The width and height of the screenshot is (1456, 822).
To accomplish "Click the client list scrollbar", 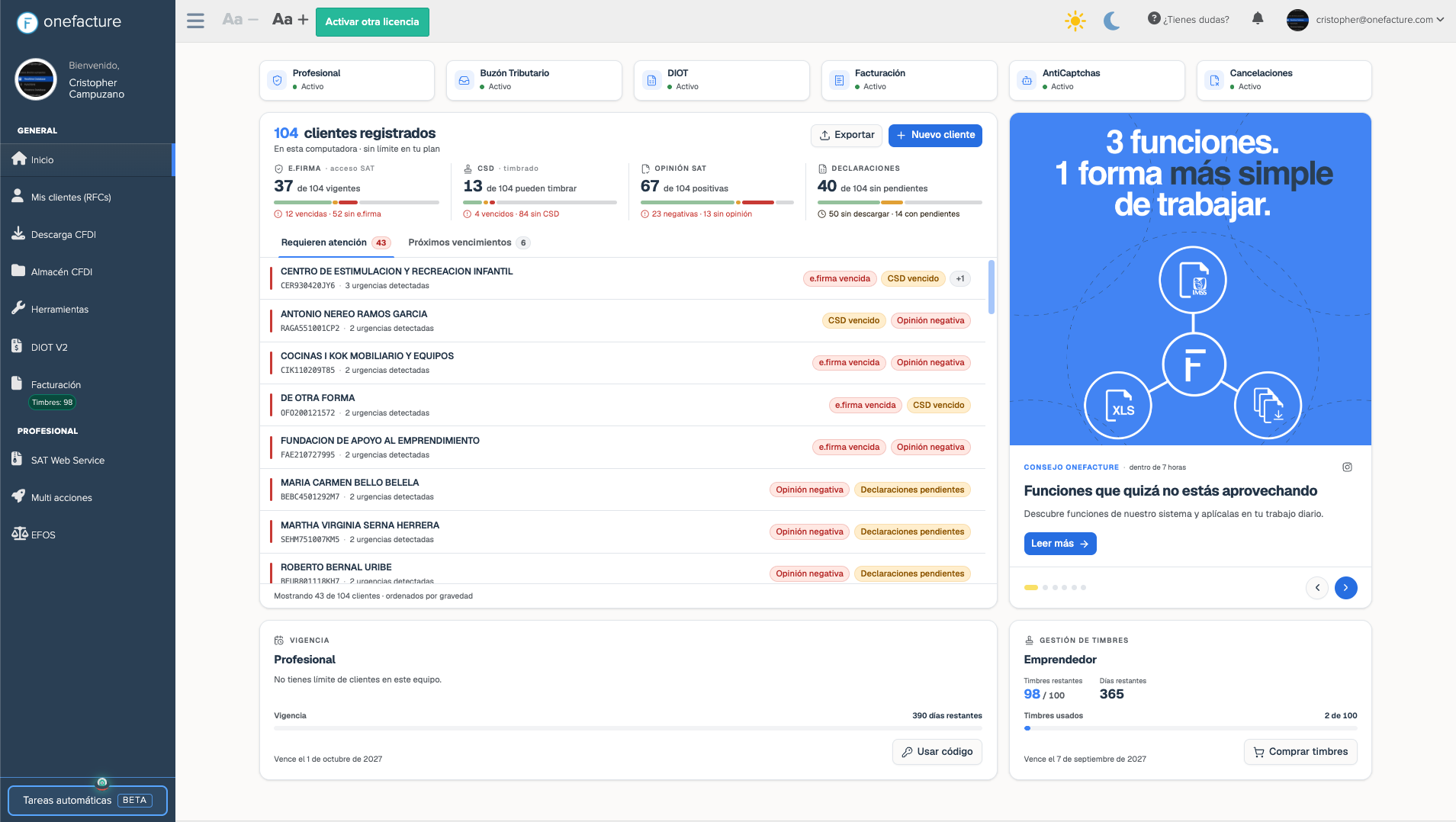I will tap(991, 287).
